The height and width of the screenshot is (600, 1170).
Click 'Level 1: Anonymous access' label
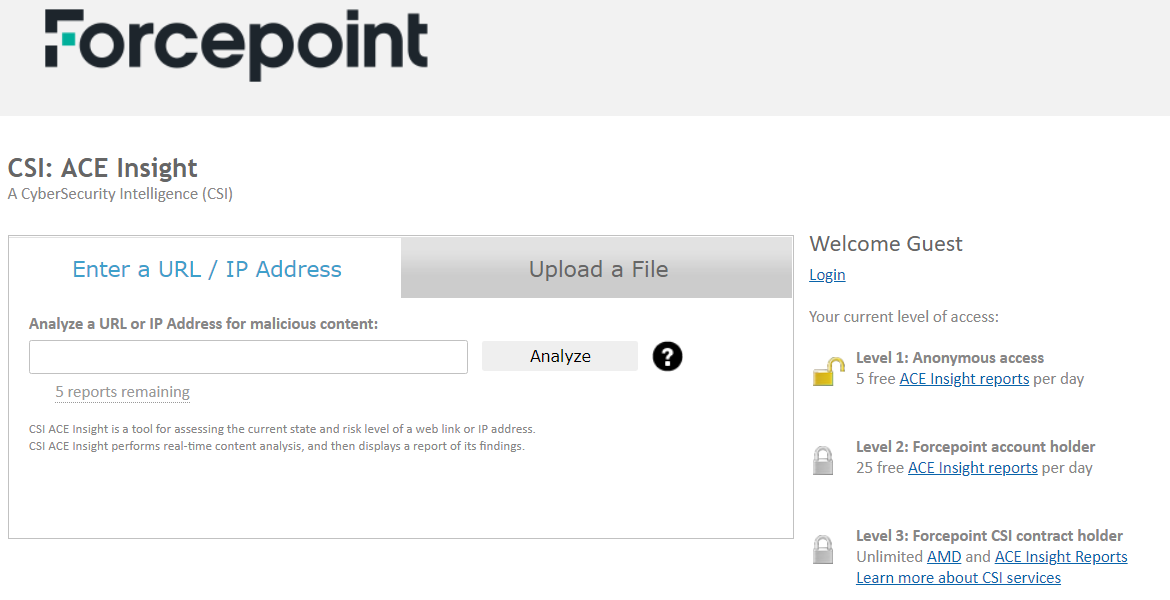950,357
